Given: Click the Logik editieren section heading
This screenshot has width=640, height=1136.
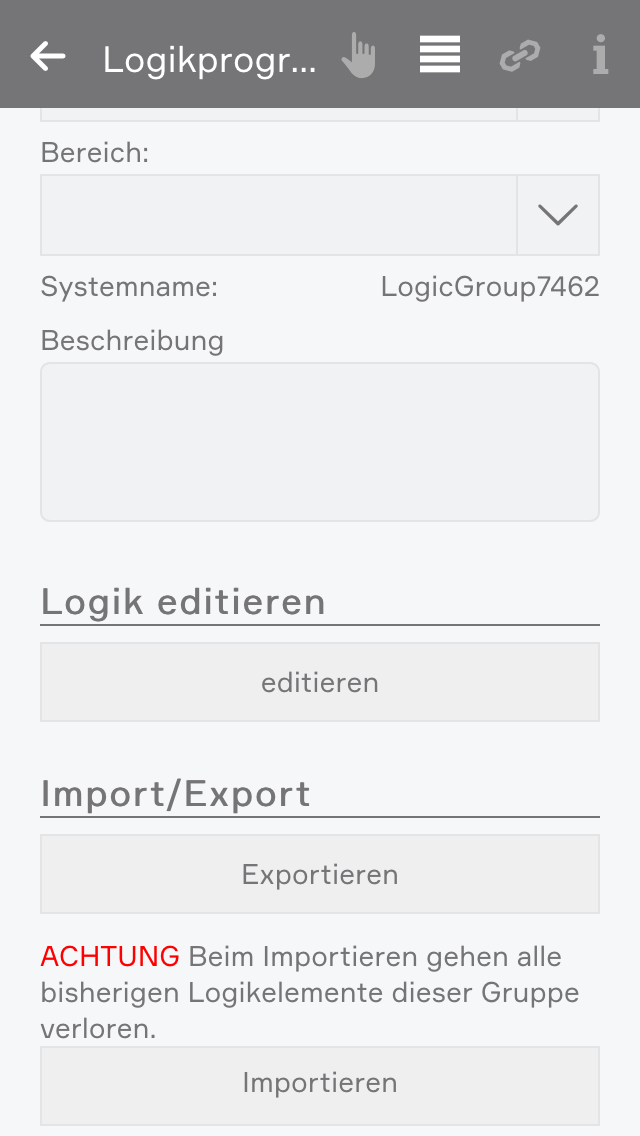Looking at the screenshot, I should pos(183,602).
